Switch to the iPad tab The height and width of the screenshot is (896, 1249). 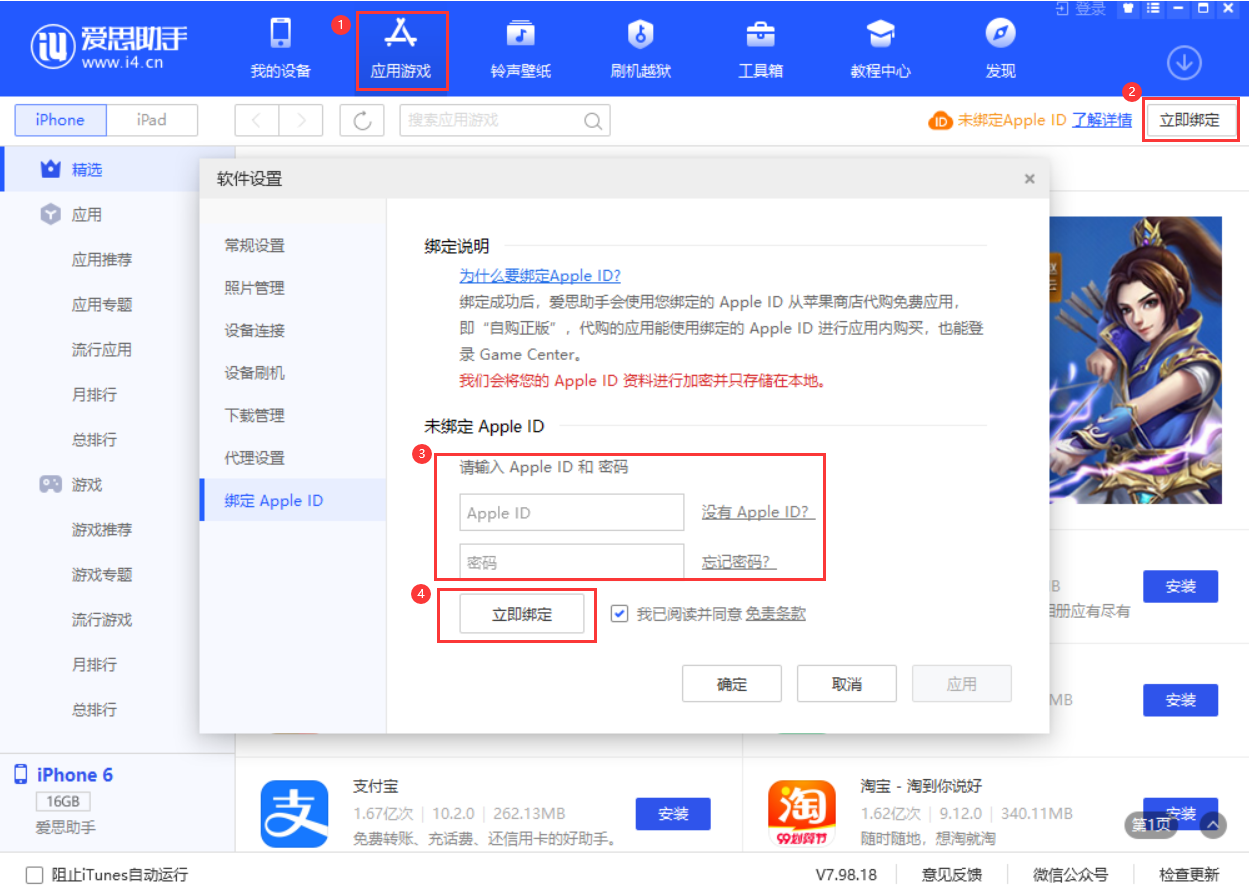point(152,119)
